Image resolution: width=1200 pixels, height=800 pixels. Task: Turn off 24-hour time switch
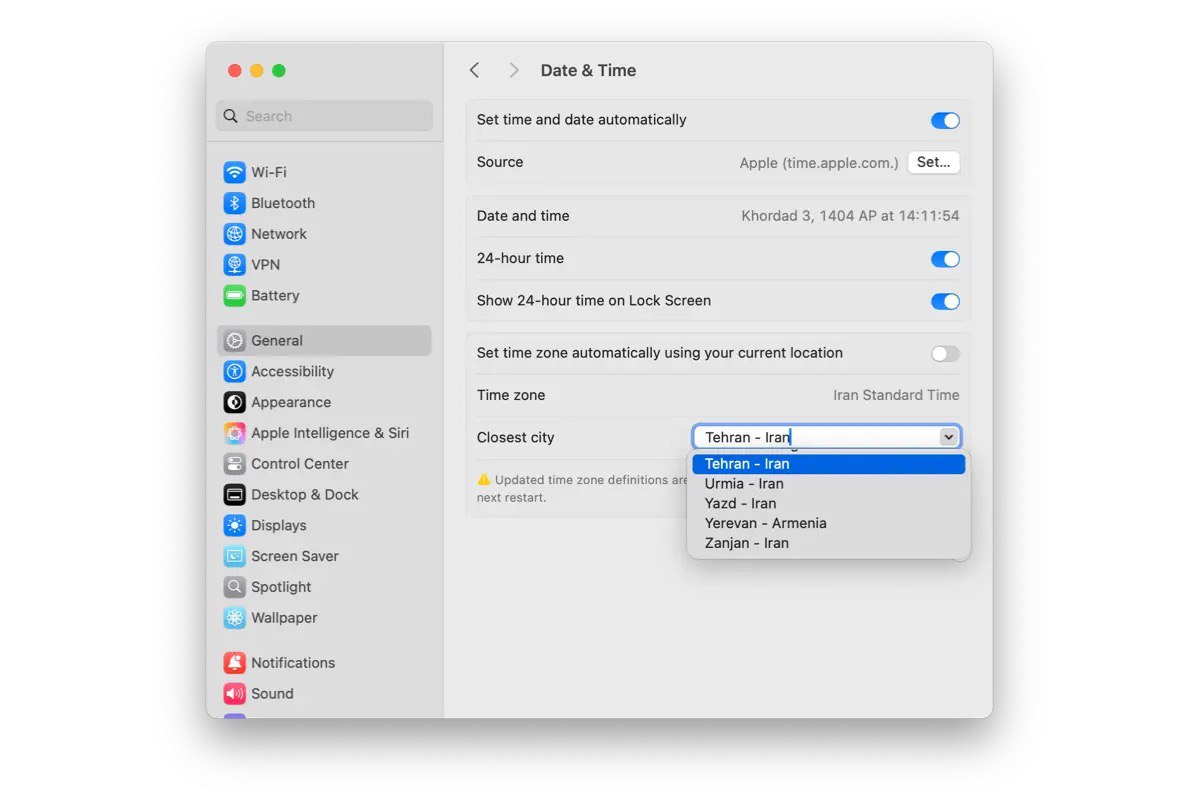click(x=945, y=259)
